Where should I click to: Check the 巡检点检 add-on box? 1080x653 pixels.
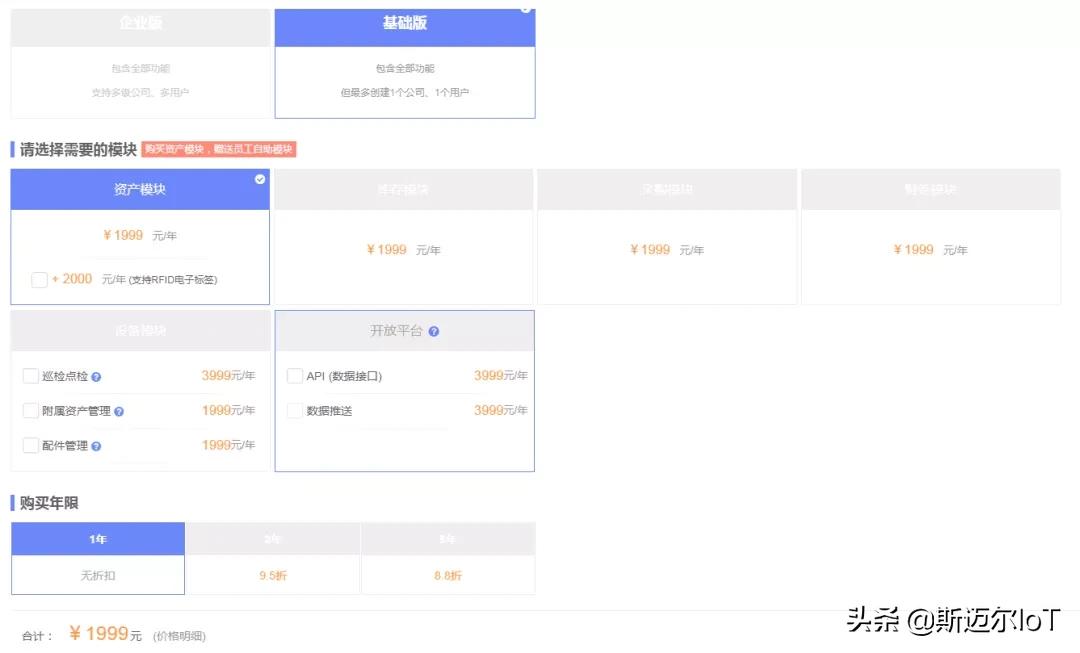[x=31, y=376]
